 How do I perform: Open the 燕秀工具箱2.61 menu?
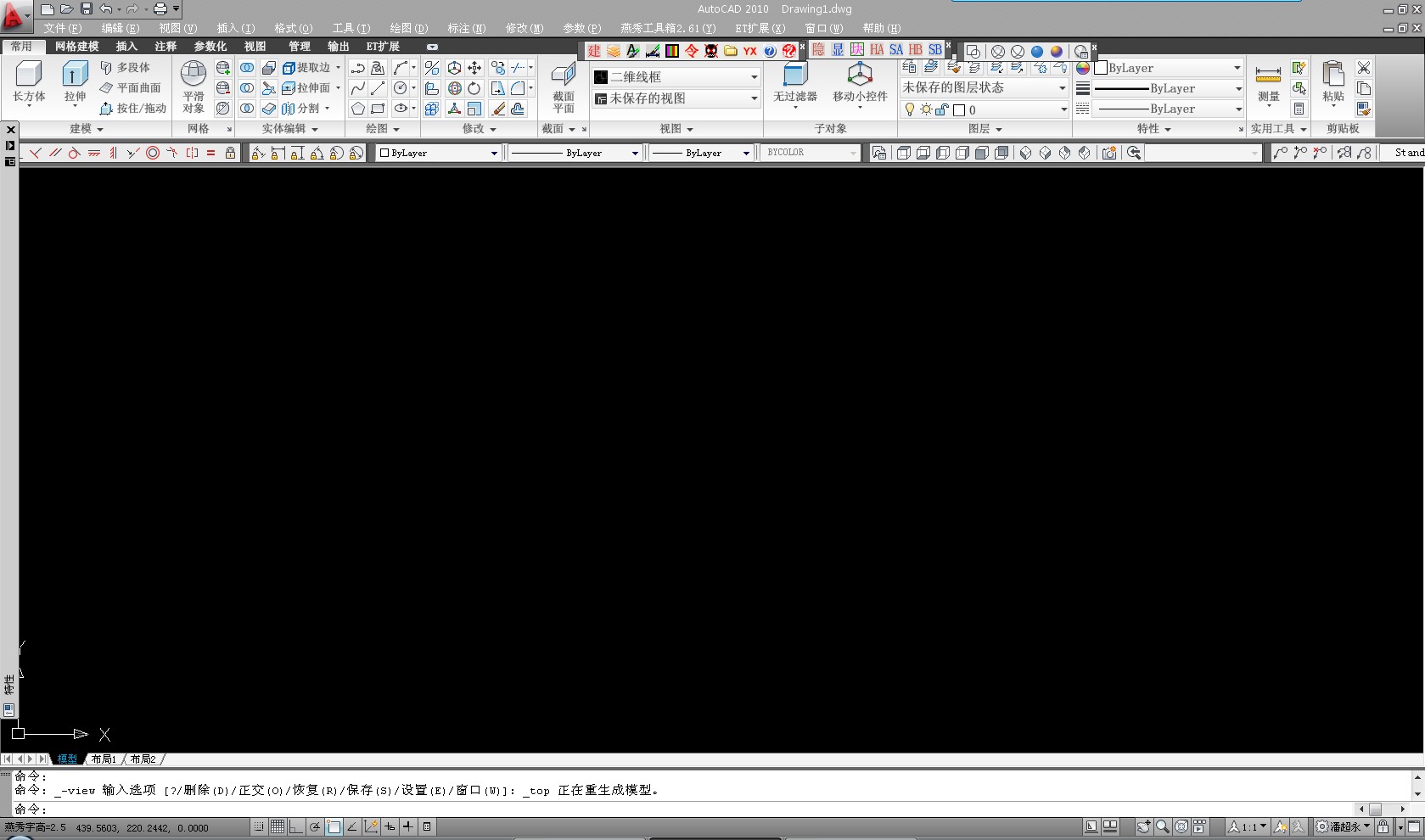[668, 28]
